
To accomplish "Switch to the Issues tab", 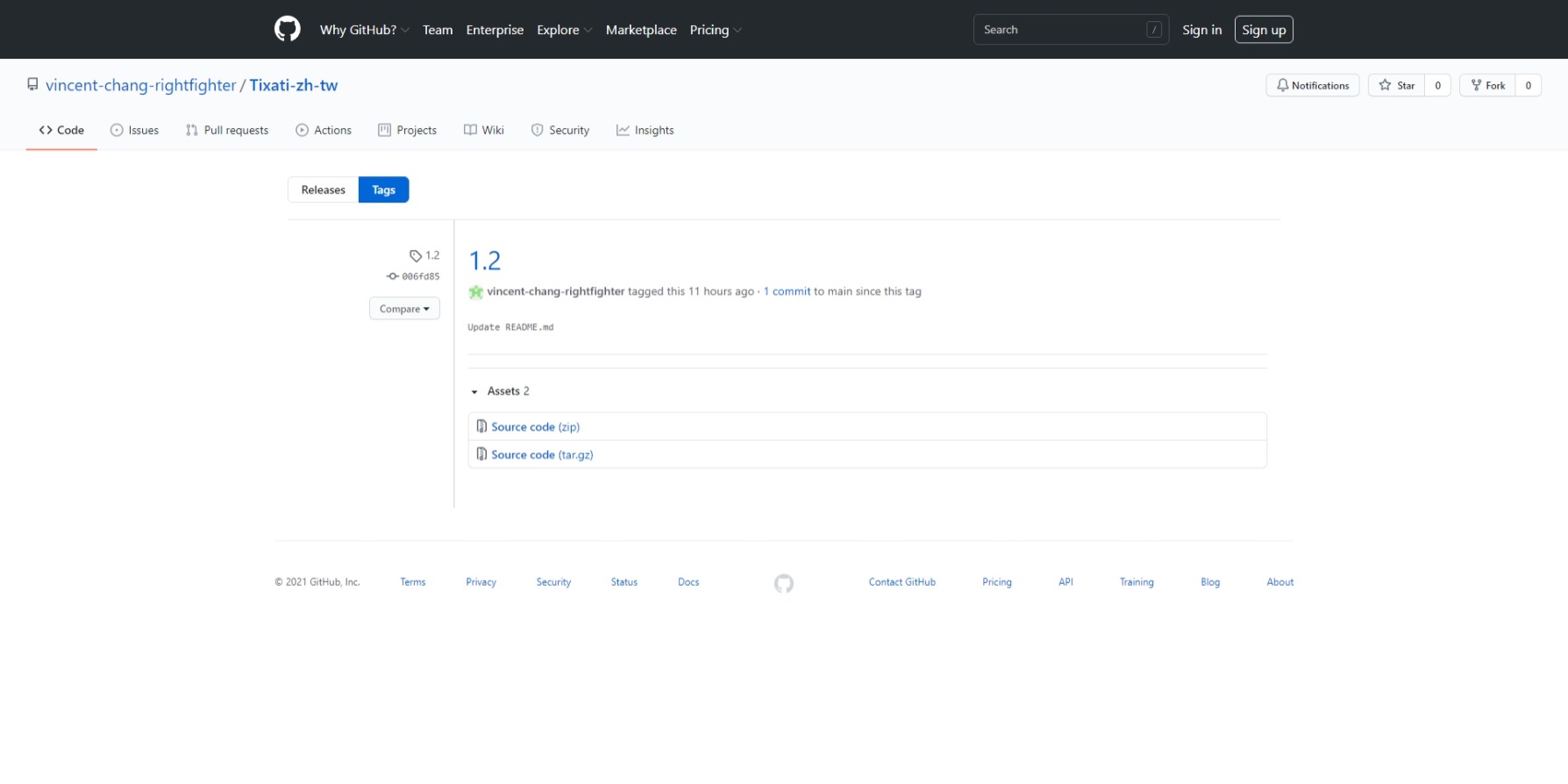I will pos(134,130).
